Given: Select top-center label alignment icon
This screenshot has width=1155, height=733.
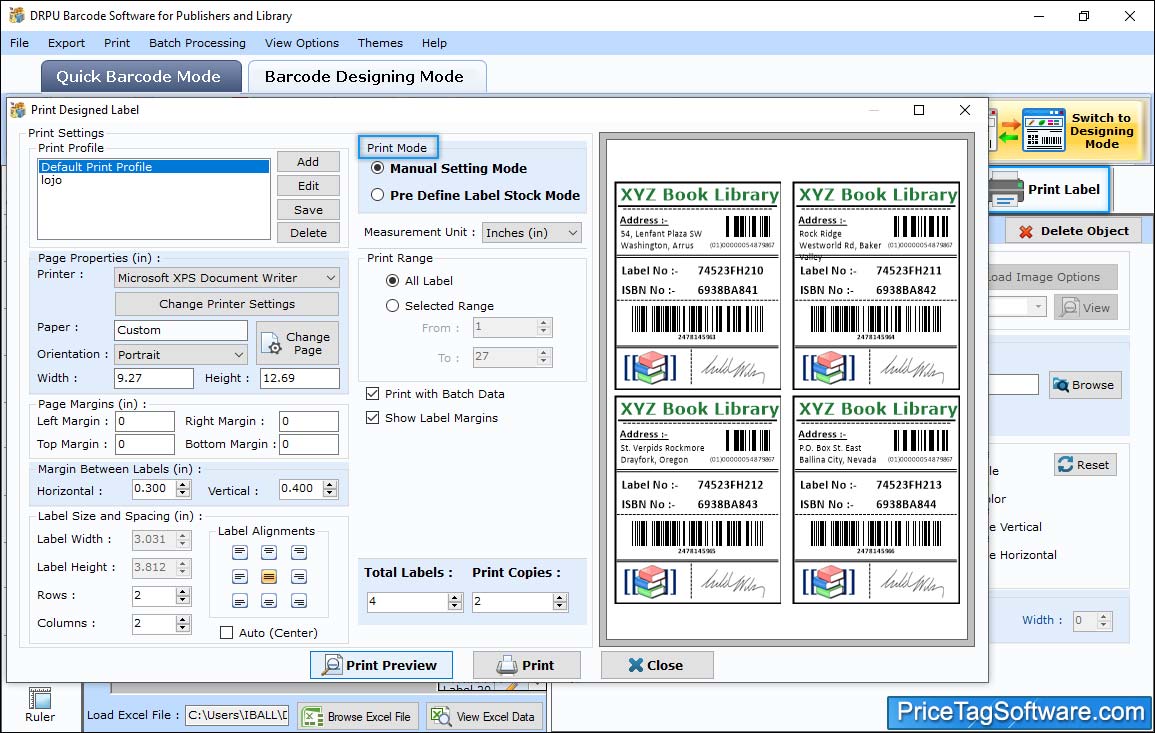Looking at the screenshot, I should click(270, 553).
